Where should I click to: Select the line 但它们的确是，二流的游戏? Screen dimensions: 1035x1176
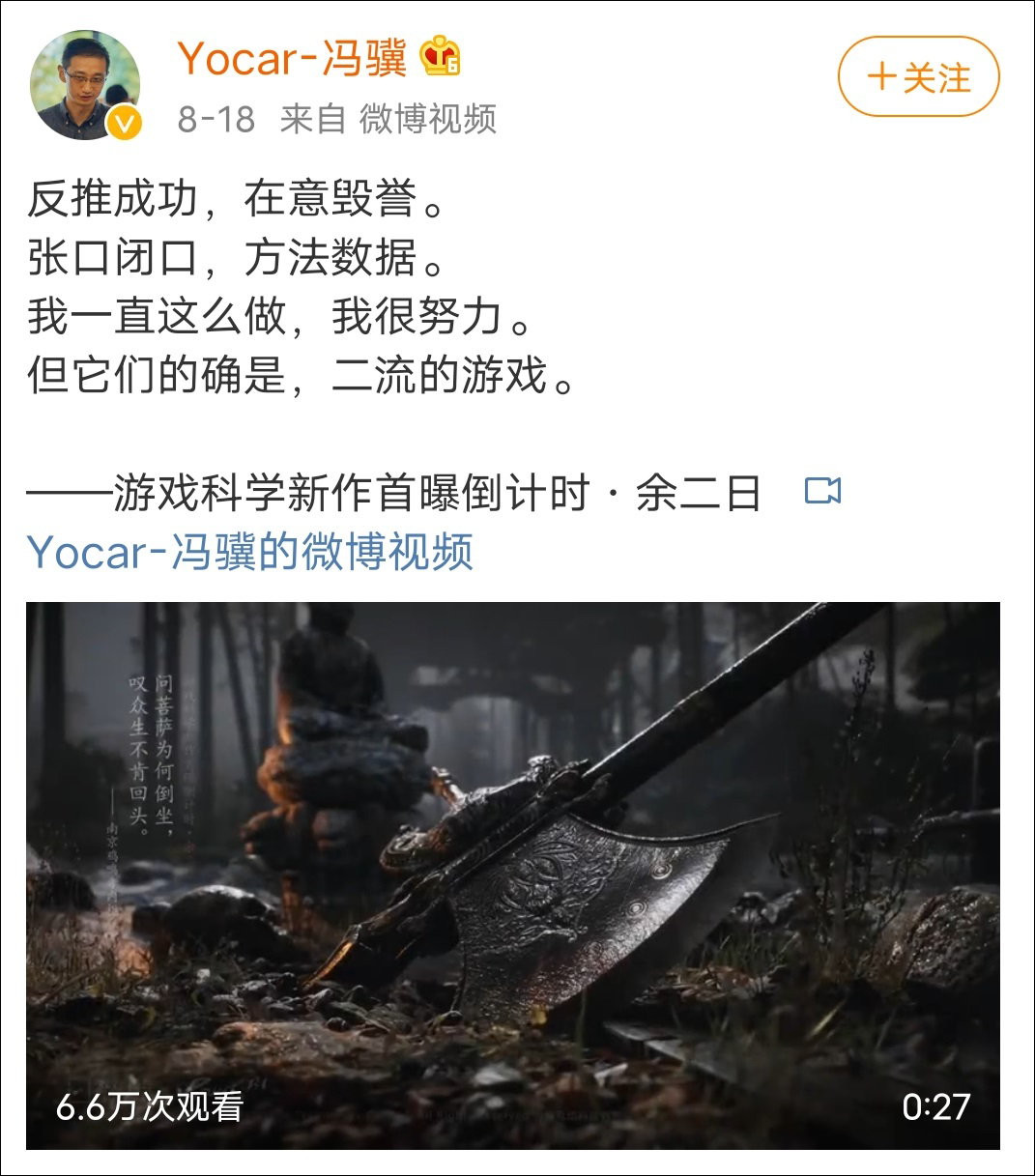(x=302, y=376)
